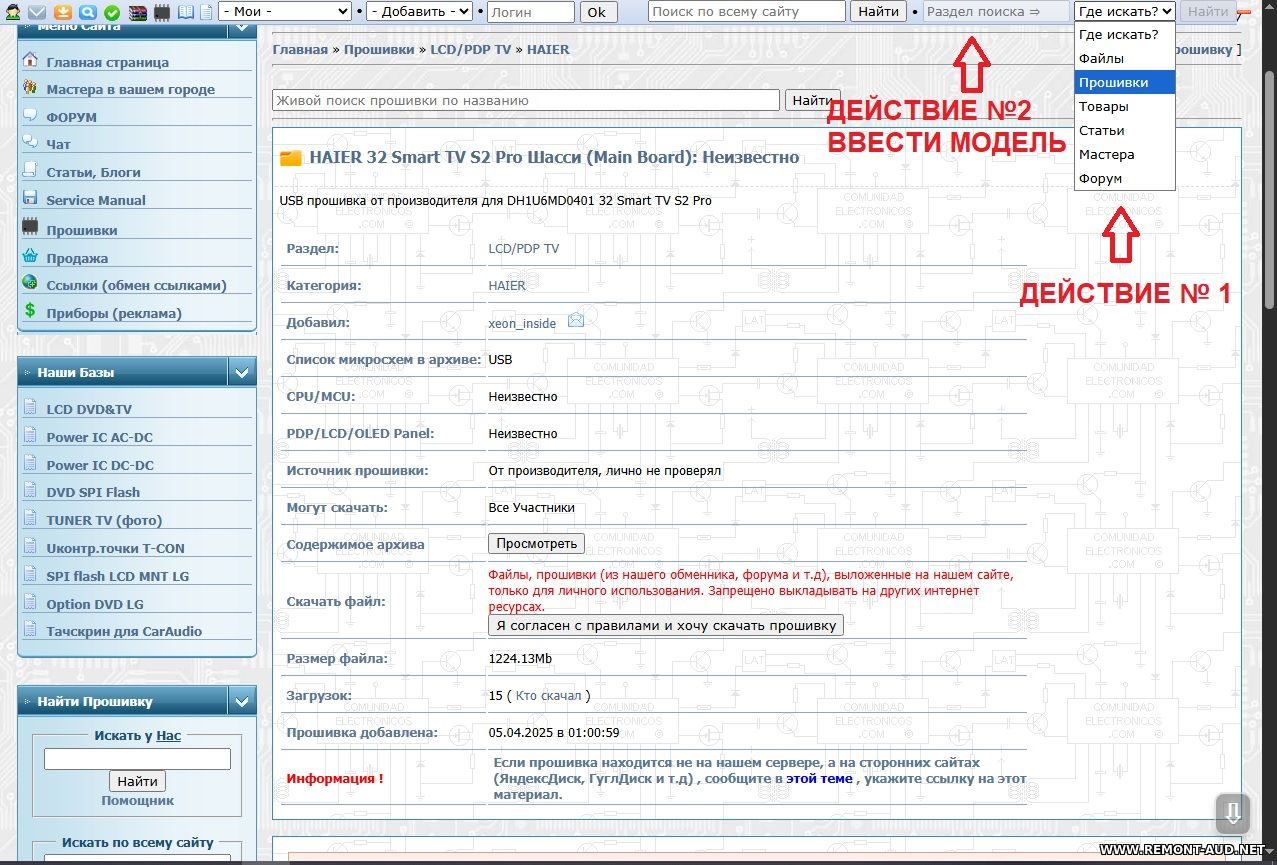Click the open book icon in toolbar

[x=186, y=12]
